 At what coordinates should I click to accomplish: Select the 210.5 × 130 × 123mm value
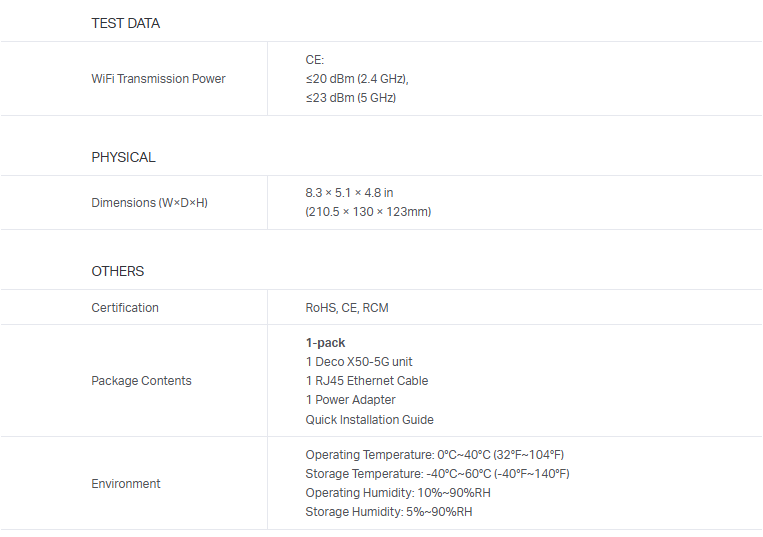click(368, 212)
